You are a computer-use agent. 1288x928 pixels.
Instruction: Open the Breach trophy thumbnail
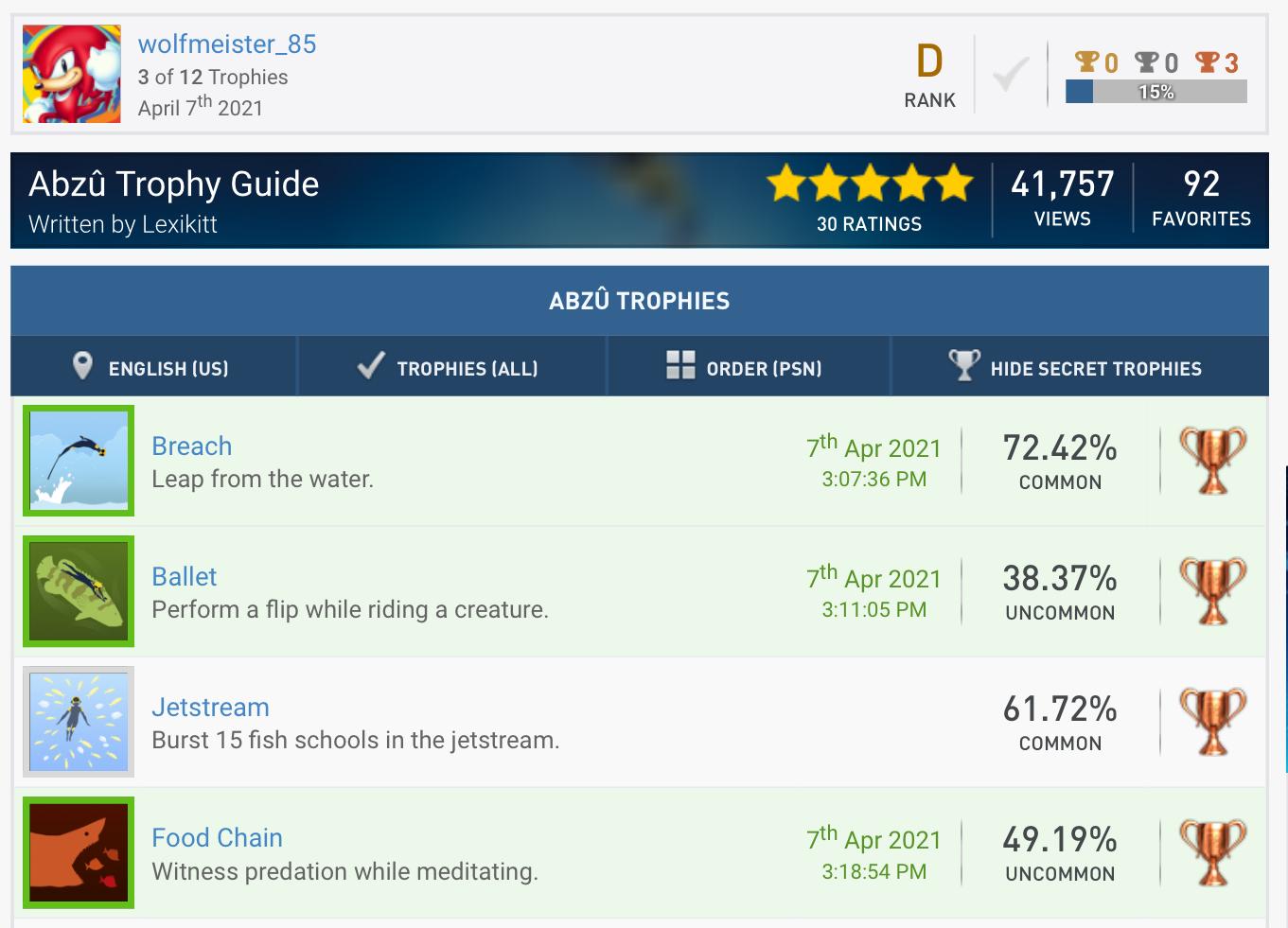pos(79,461)
